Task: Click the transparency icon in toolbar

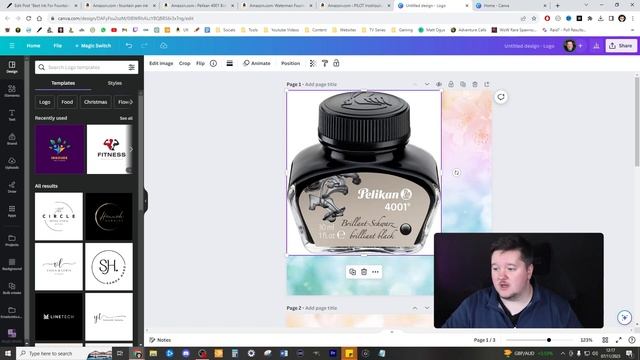Action: [313, 63]
